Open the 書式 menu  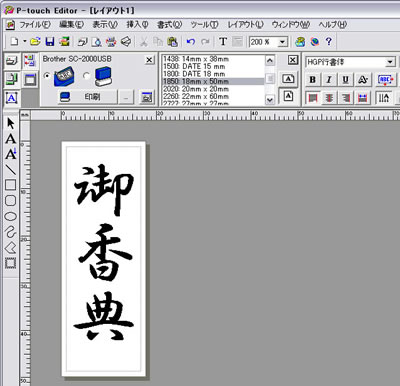169,24
